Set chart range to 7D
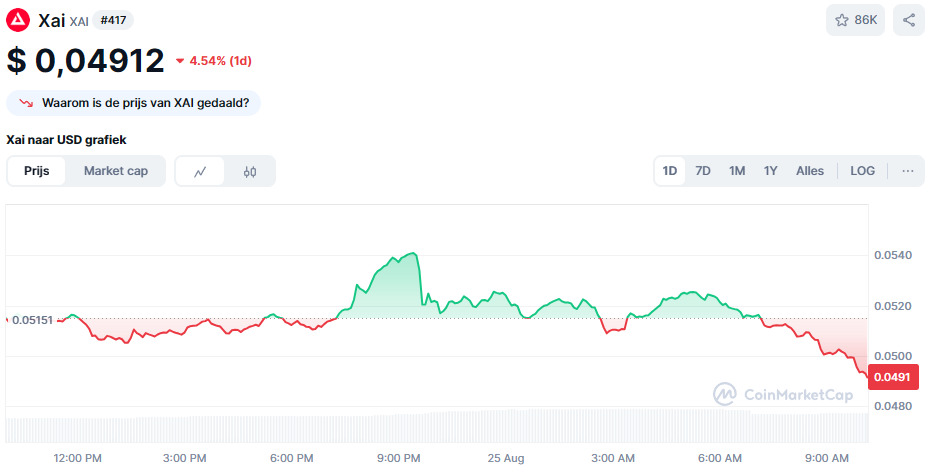Image resolution: width=928 pixels, height=468 pixels. (x=703, y=171)
